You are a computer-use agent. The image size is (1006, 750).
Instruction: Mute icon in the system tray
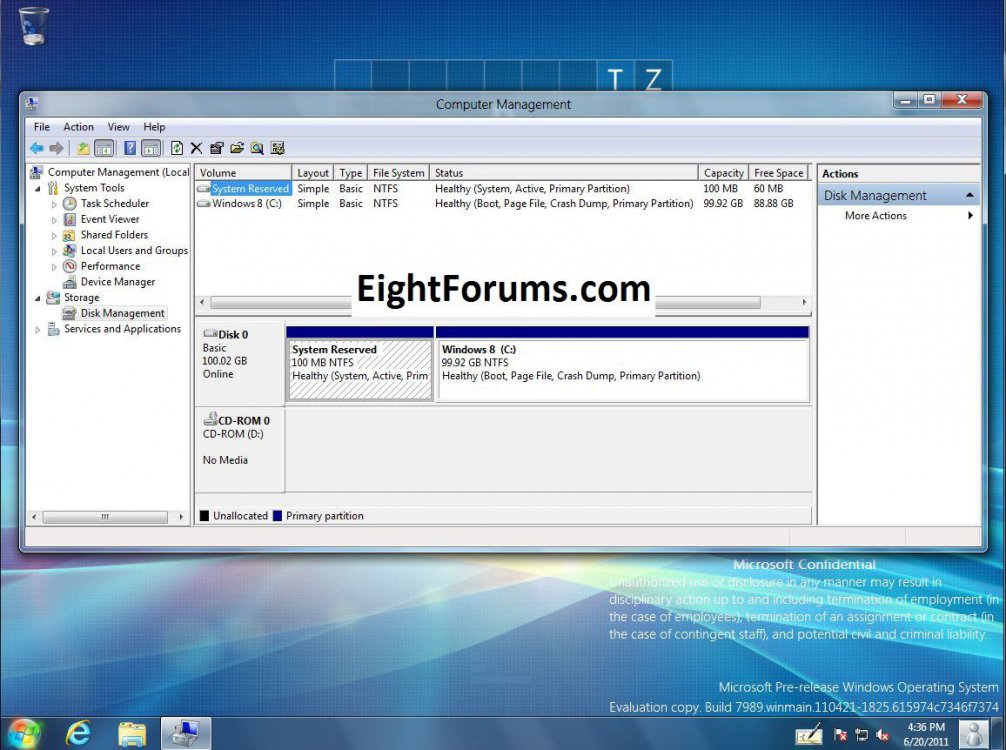pos(883,735)
